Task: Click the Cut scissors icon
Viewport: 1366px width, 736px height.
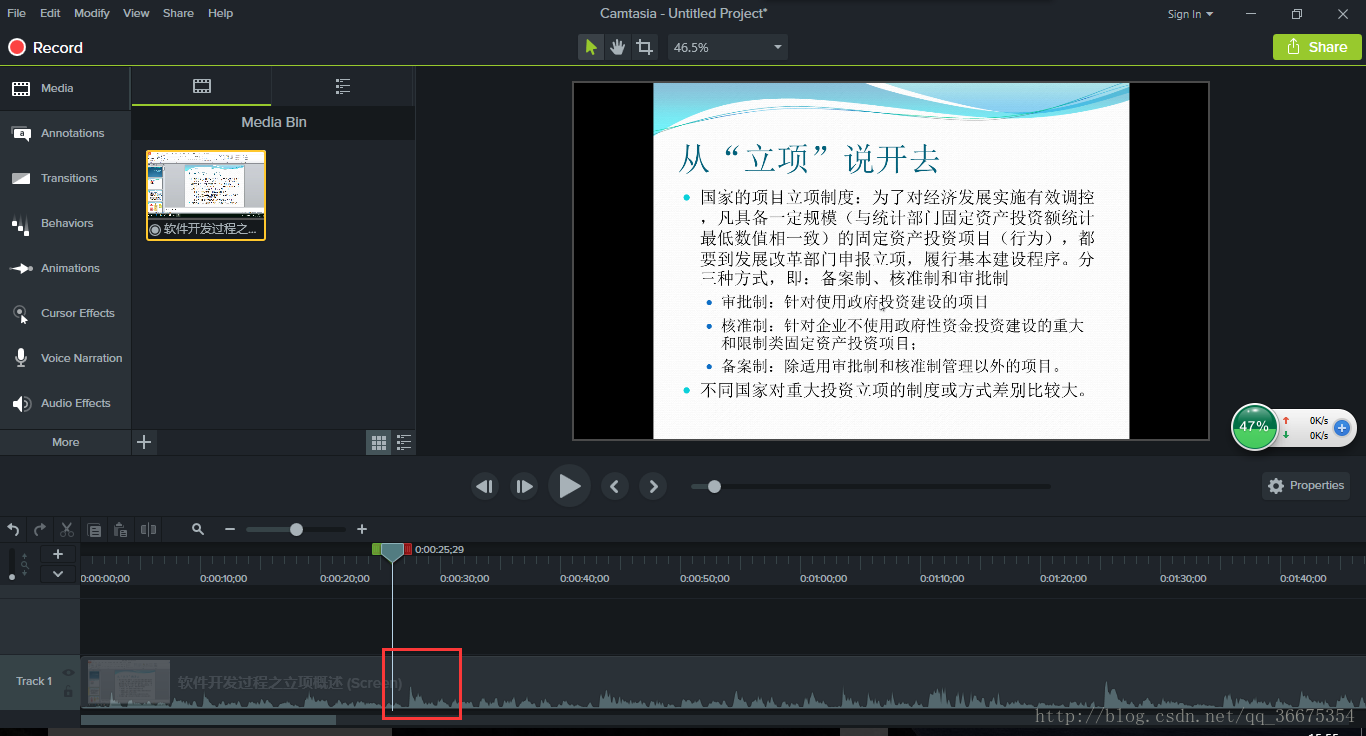Action: point(67,529)
